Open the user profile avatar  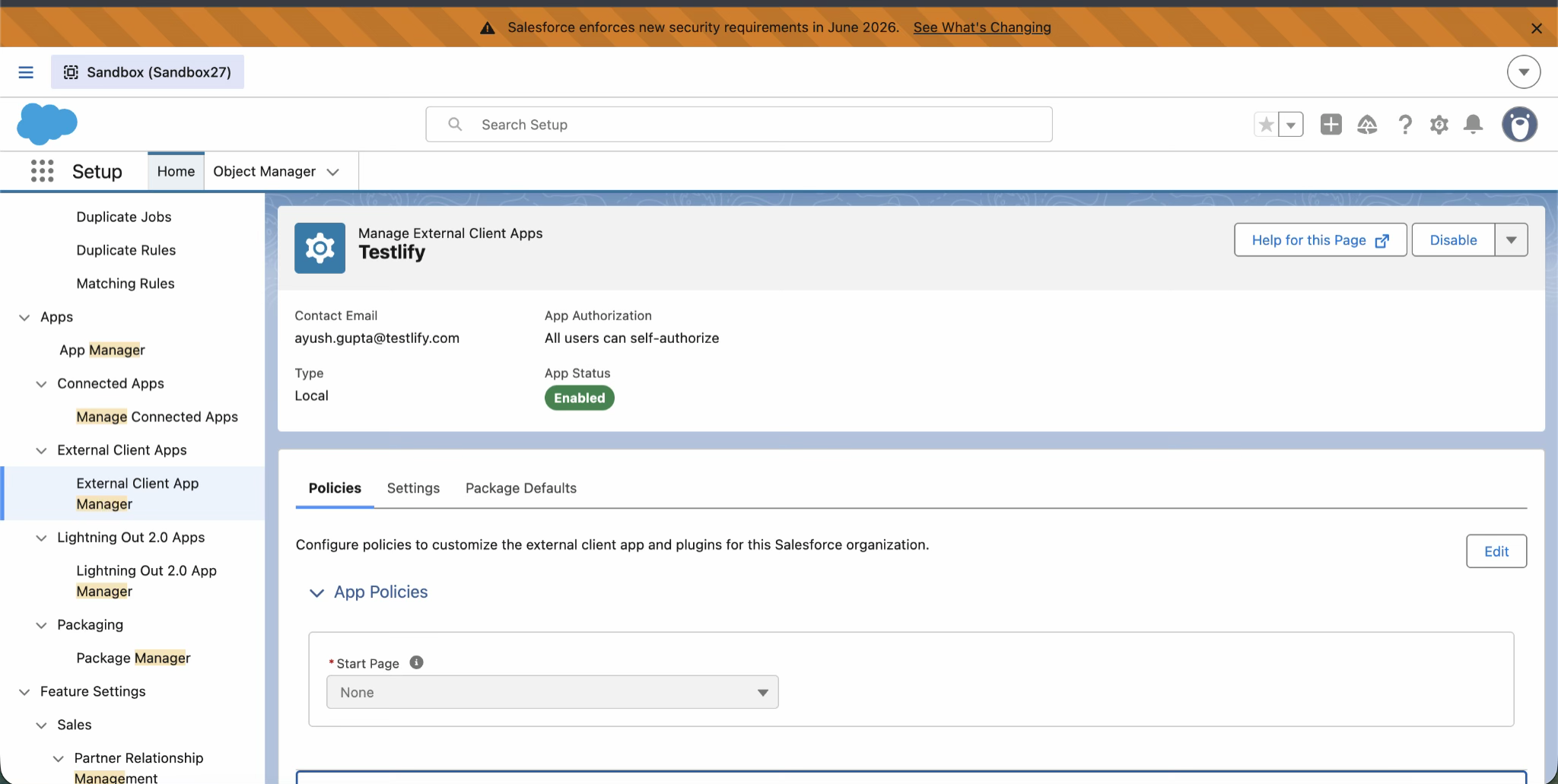point(1519,124)
